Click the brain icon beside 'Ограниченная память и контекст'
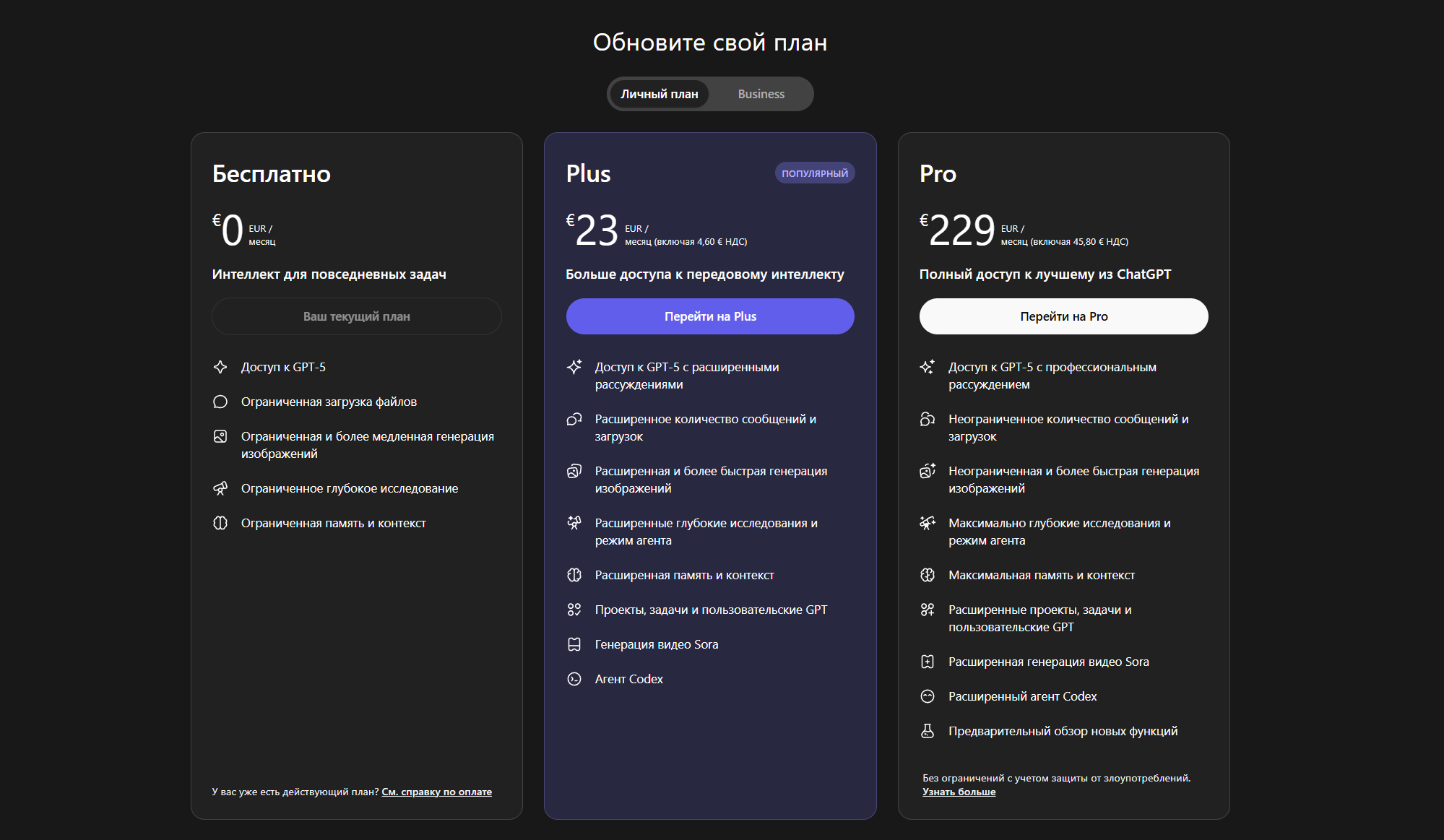The height and width of the screenshot is (840, 1444). 220,523
